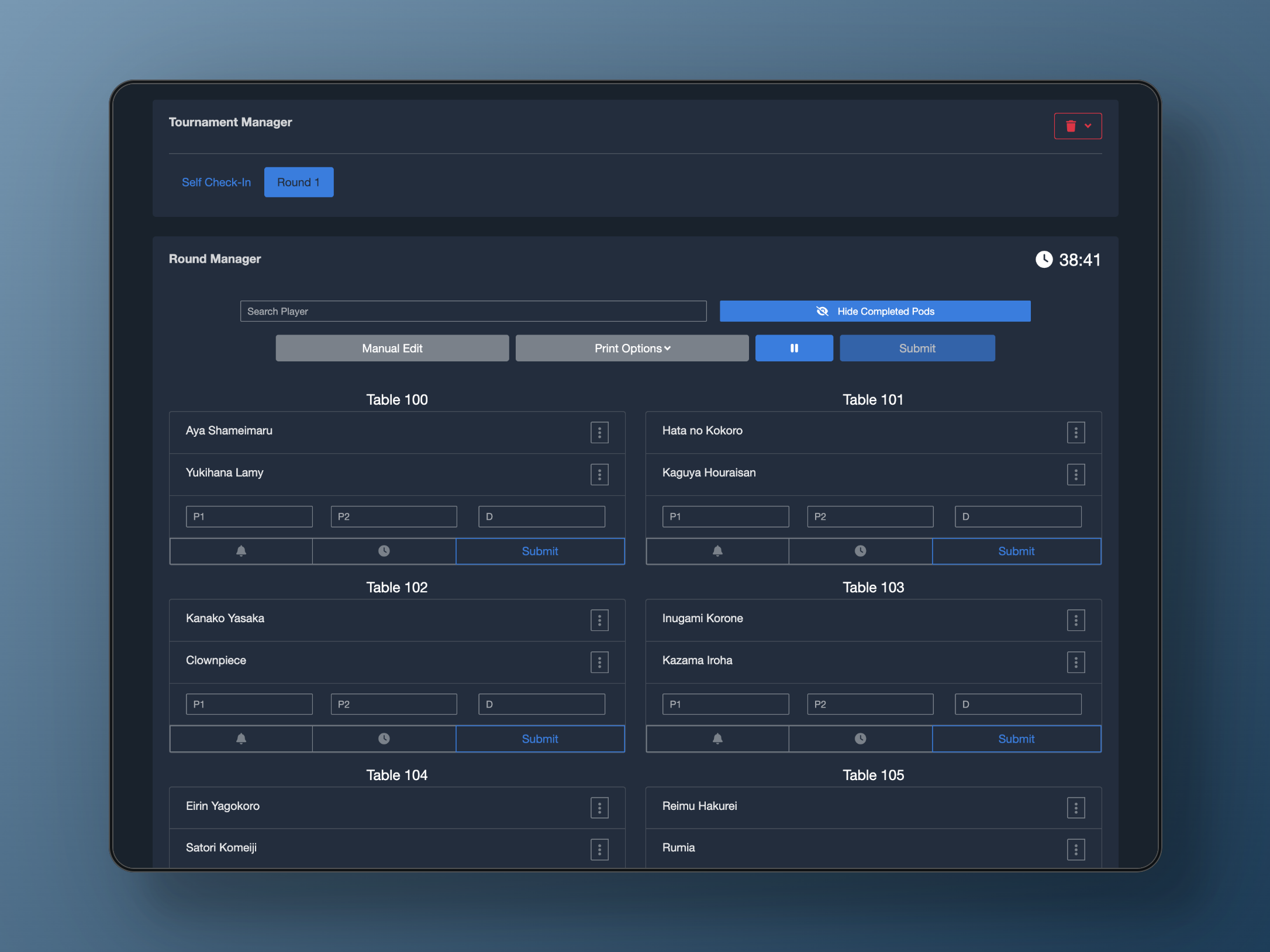Open the three-dot menu for Kaguya Houraisan
The image size is (1270, 952).
click(1075, 474)
